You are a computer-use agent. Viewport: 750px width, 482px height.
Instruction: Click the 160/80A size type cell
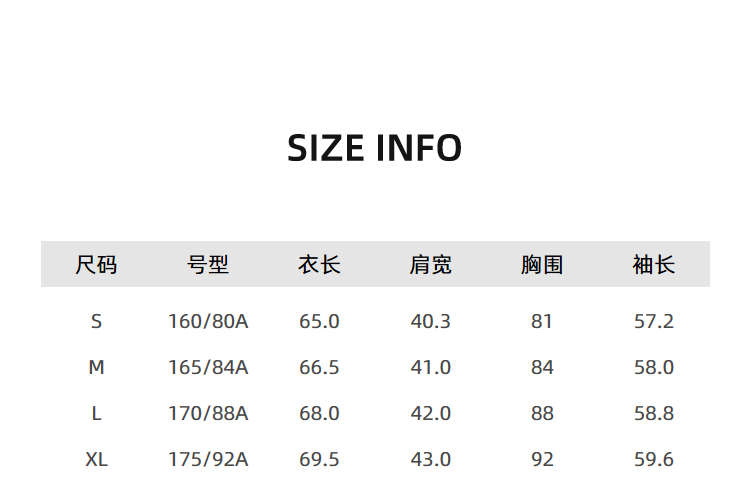tap(208, 322)
